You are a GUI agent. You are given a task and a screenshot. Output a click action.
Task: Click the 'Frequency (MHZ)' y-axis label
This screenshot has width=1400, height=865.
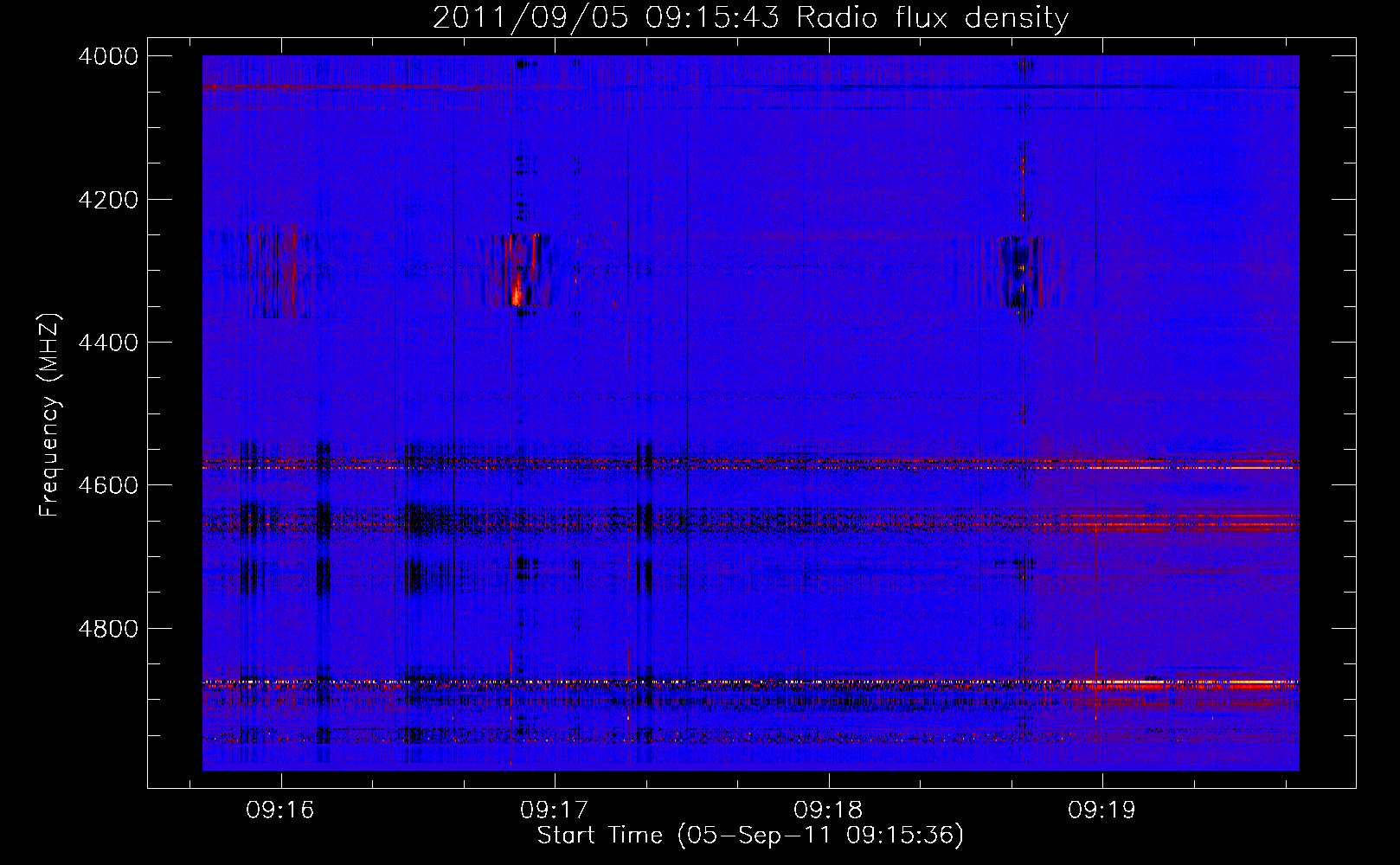(50, 415)
